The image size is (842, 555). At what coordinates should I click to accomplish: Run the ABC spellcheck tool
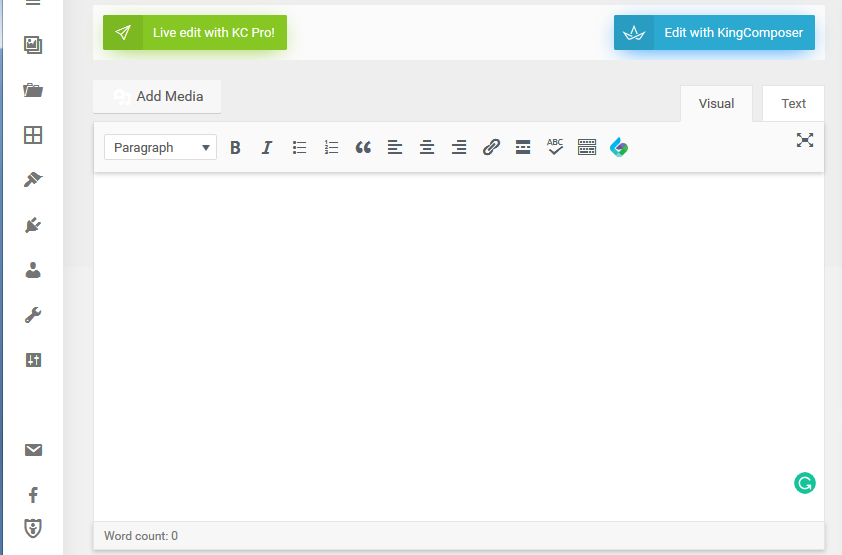click(x=555, y=148)
